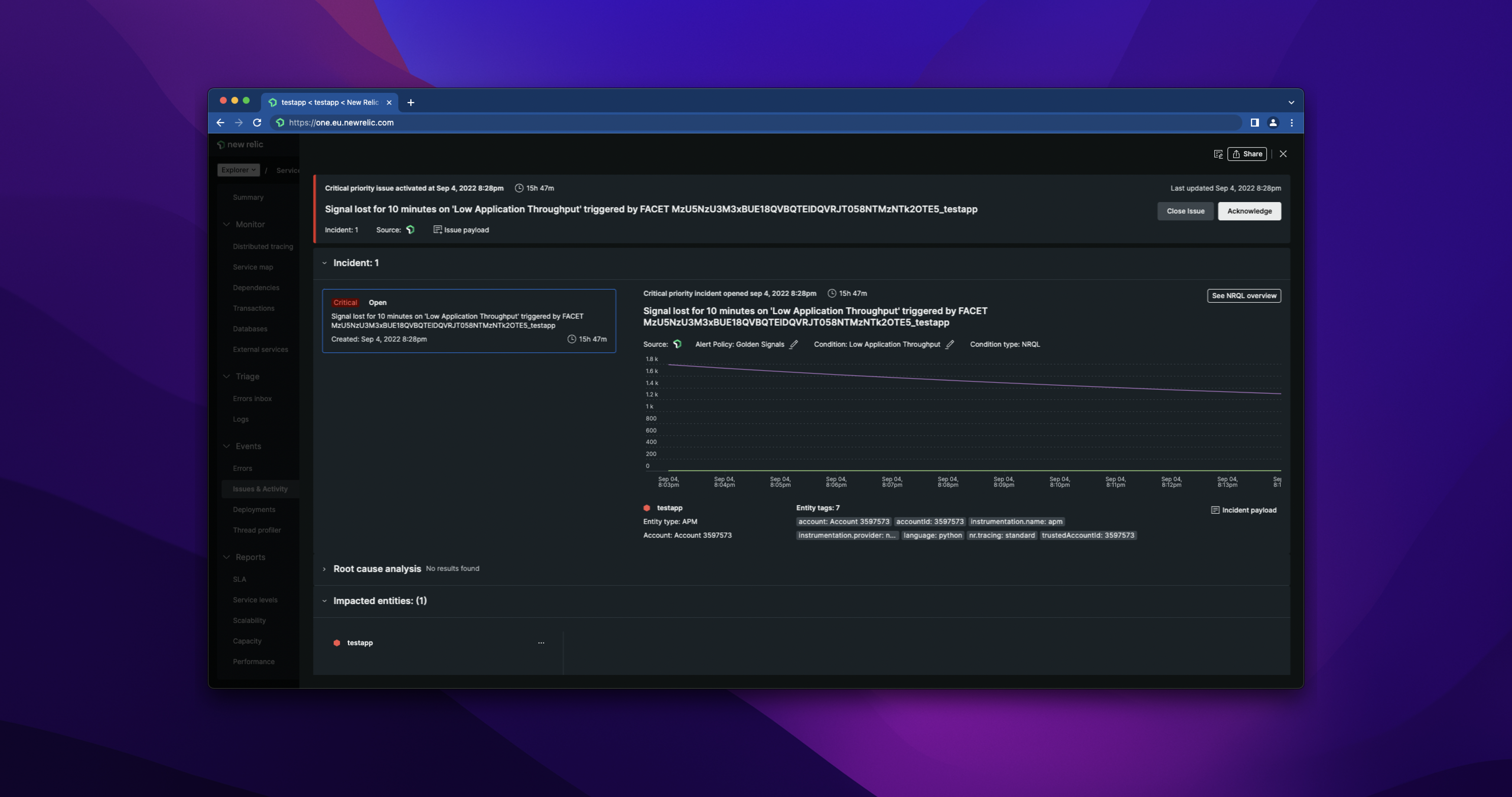Click the edit notes icon beside Share
This screenshot has height=797, width=1512.
click(1218, 154)
